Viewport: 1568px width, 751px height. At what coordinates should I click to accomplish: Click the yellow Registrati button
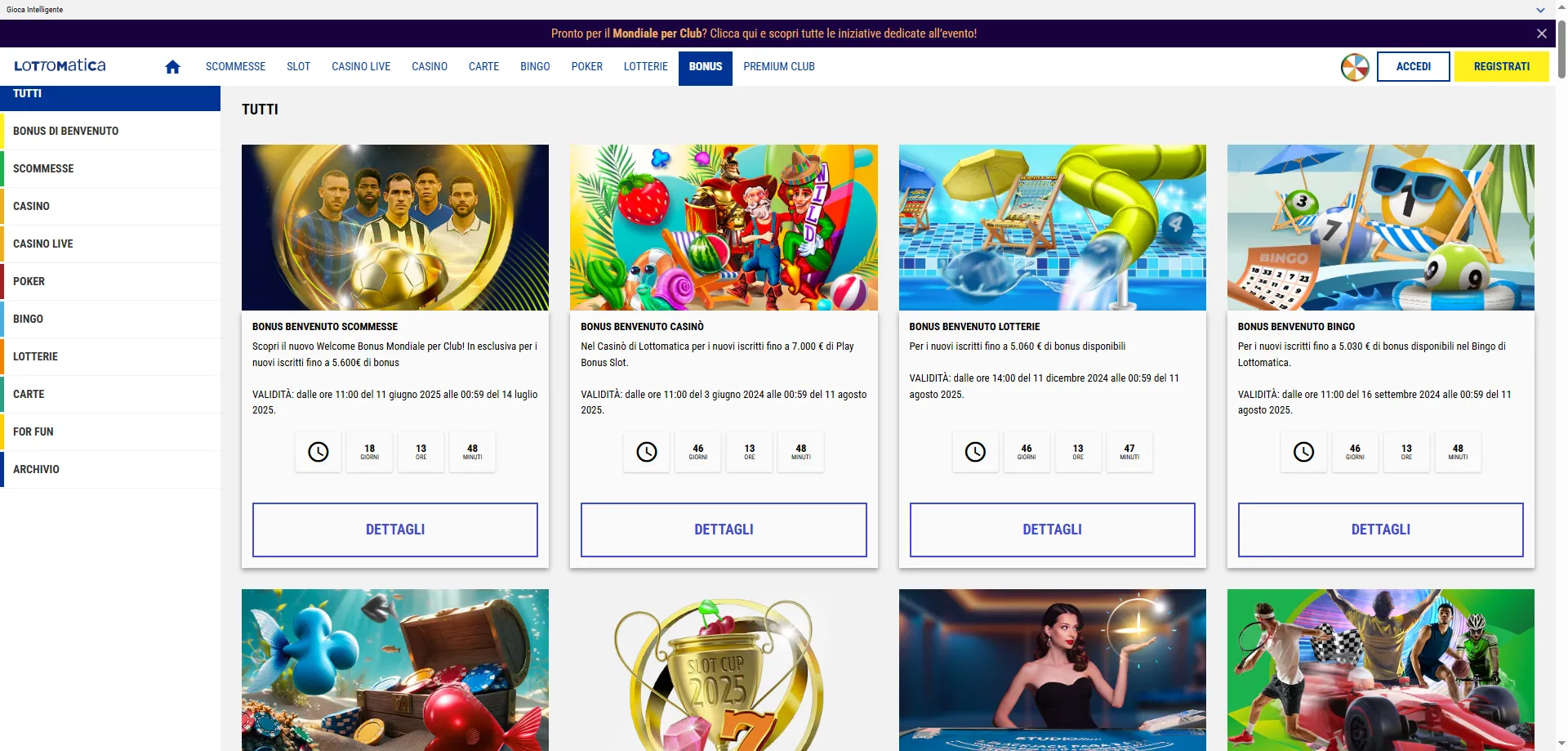pos(1501,67)
